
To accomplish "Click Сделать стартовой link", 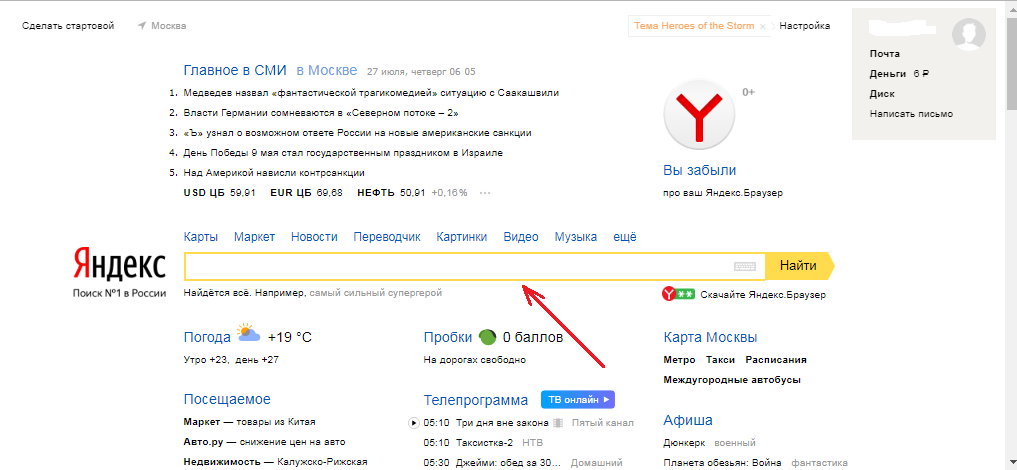I will 68,26.
